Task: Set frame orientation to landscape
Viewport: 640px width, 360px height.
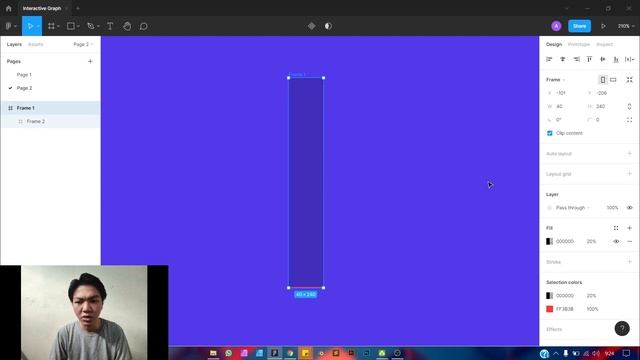Action: tap(613, 80)
